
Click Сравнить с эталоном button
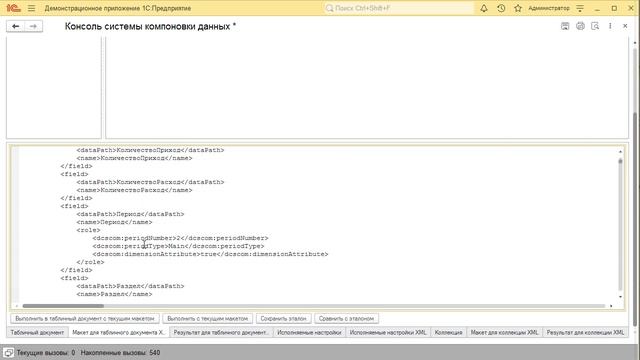pyautogui.click(x=346, y=318)
